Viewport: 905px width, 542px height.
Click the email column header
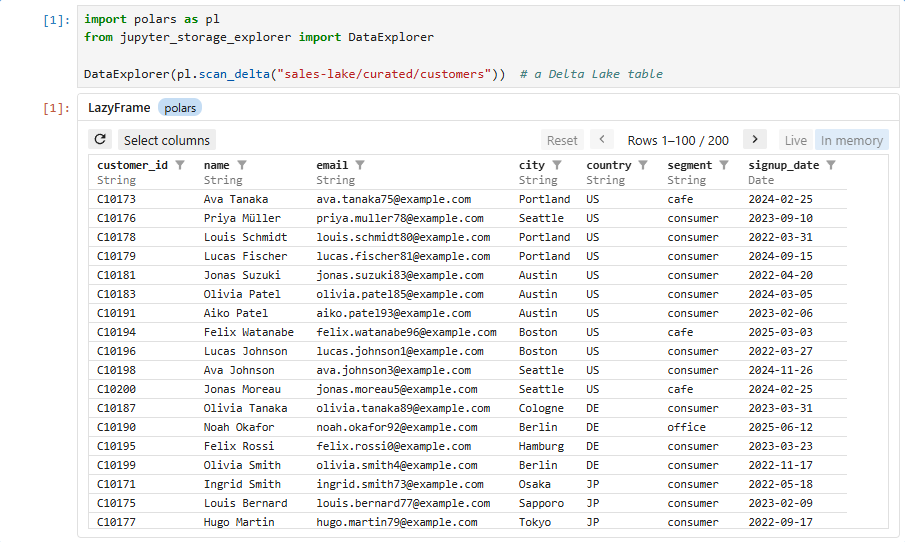tap(332, 165)
